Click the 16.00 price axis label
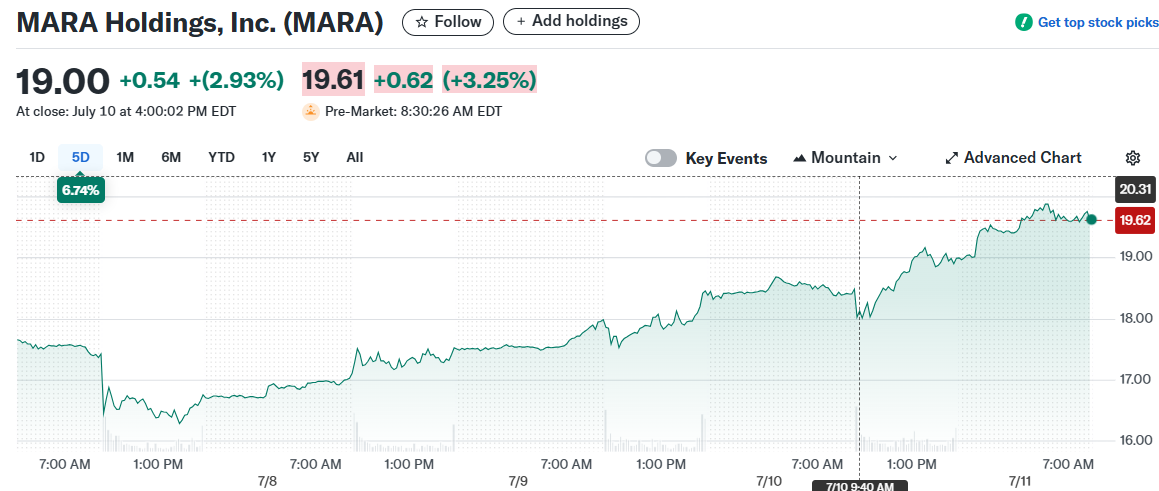Screen dimensions: 1159x491 coord(1135,441)
